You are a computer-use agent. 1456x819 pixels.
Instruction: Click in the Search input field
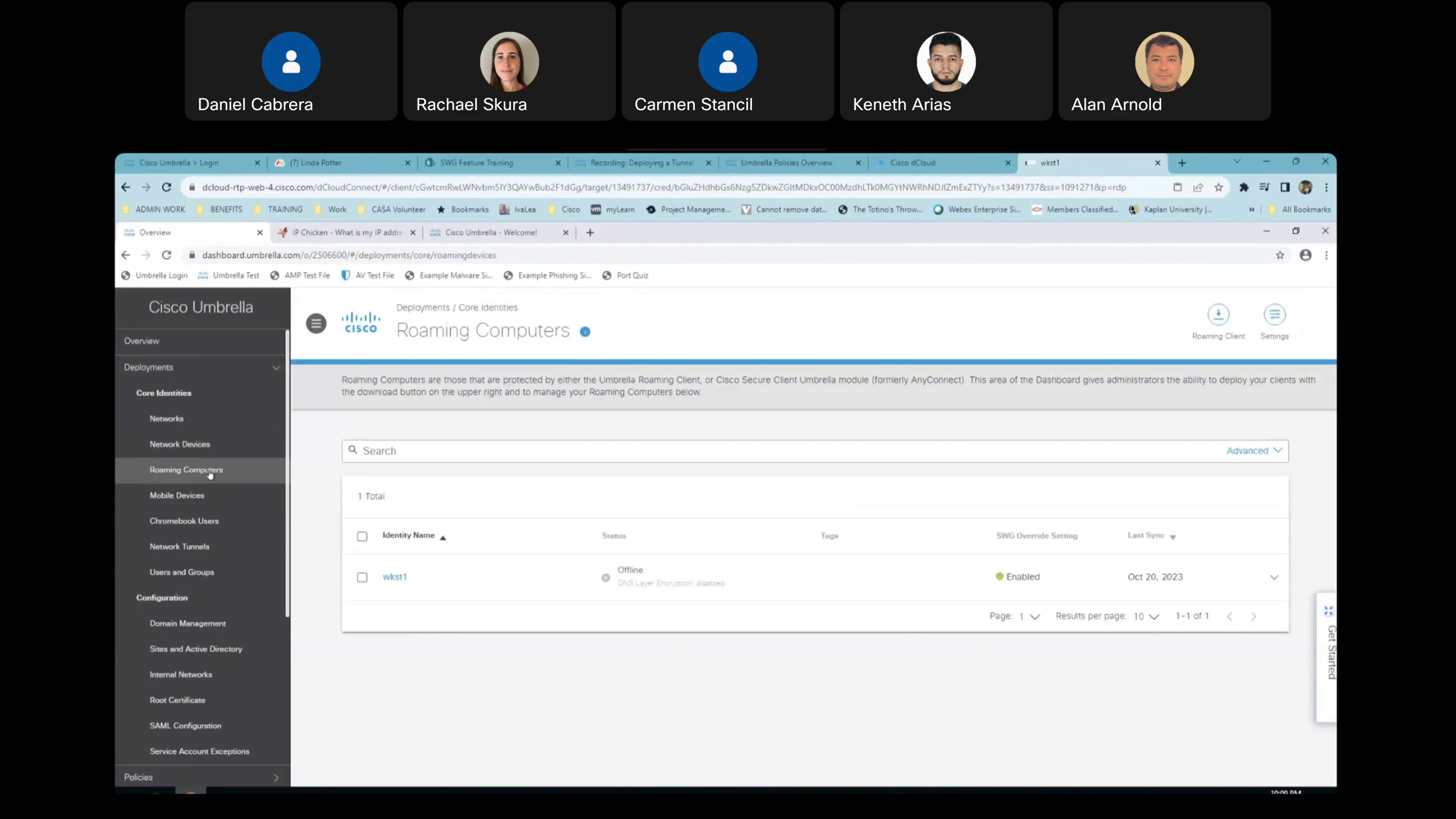point(791,450)
